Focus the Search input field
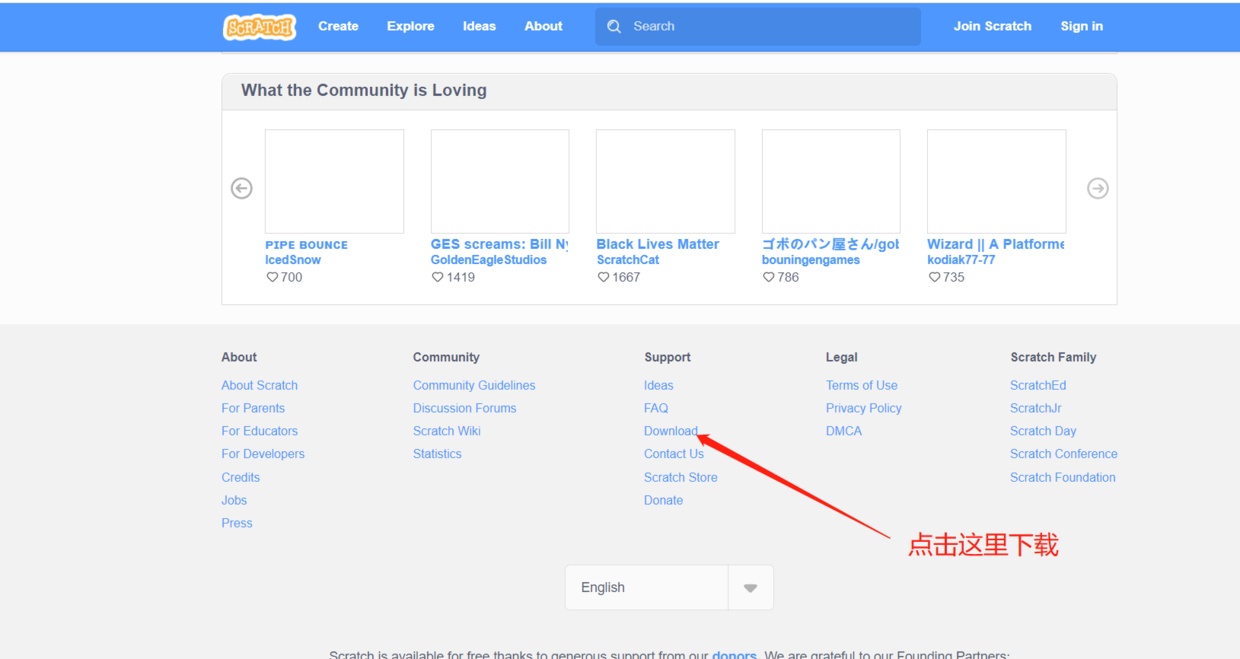1240x659 pixels. pyautogui.click(x=758, y=27)
